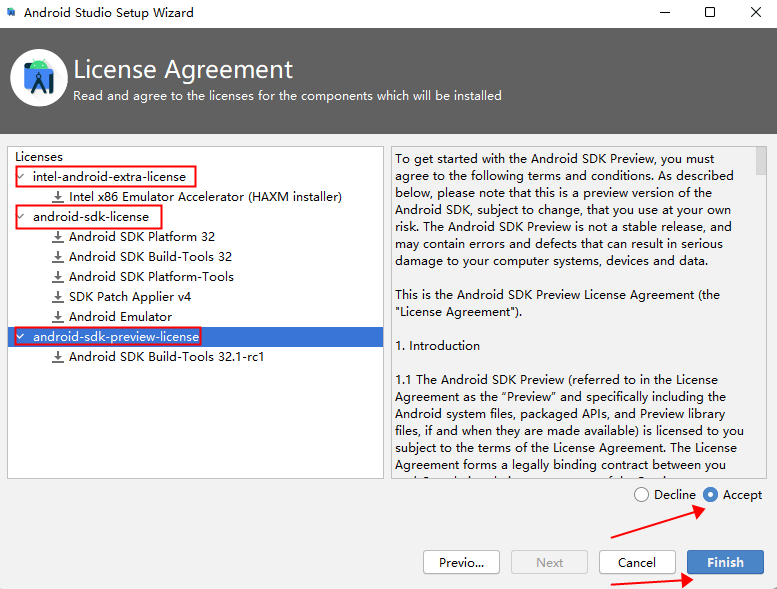Viewport: 777px width, 589px height.
Task: Select Android SDK Build-Tools 32.1-rc1 entry
Action: (x=166, y=357)
